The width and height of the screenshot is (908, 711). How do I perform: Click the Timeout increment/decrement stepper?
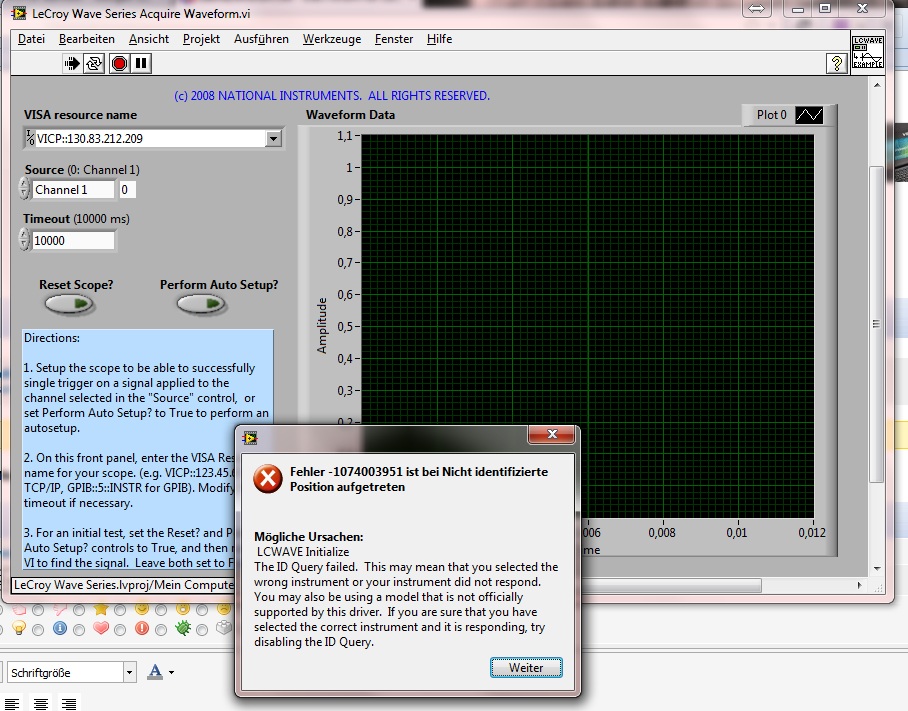(24, 239)
